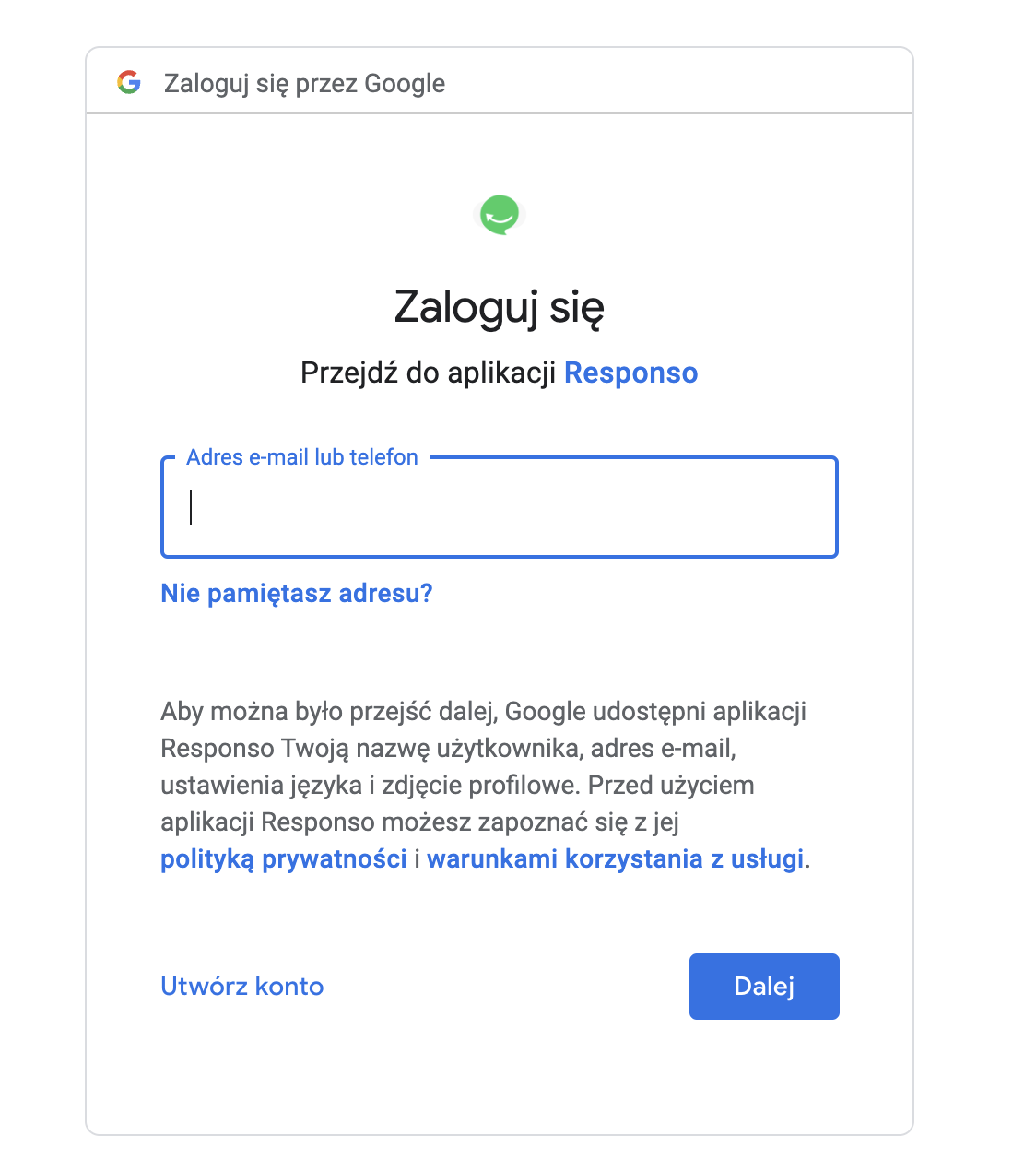Click the "Przejdź do aplikacji" subtitle text
1036x1171 pixels.
(429, 373)
